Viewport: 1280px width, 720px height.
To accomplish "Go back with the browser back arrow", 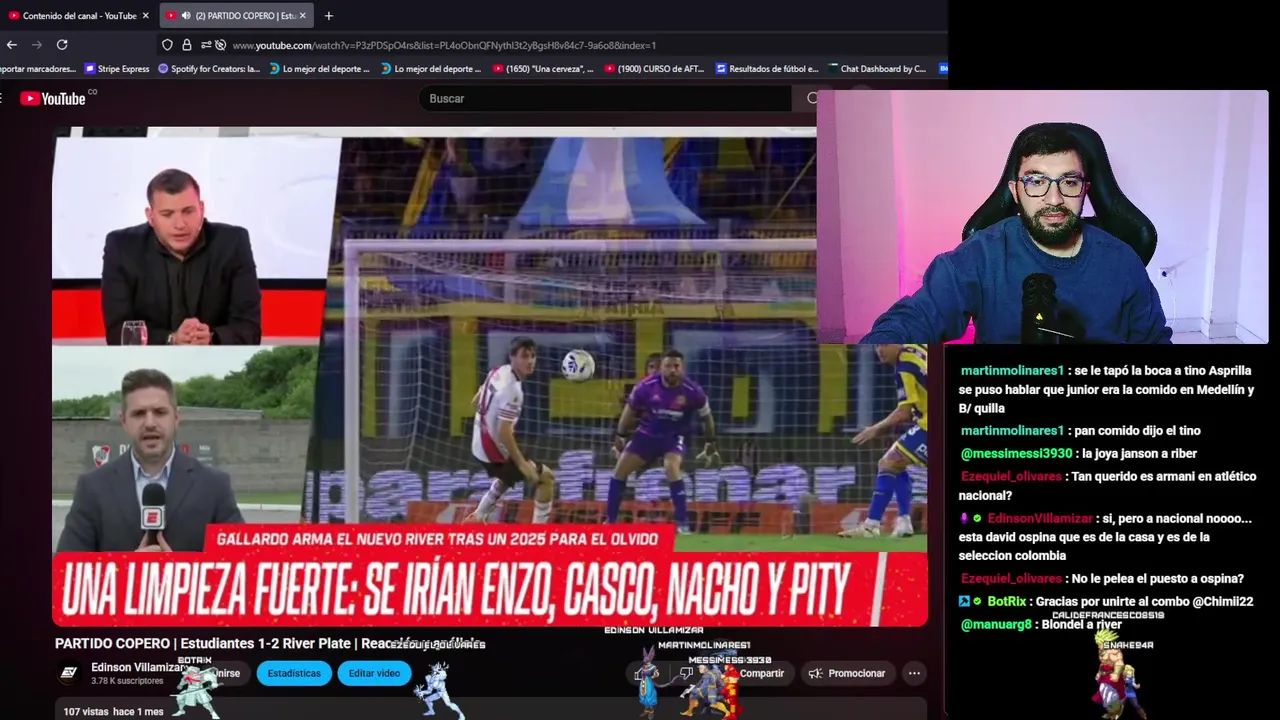I will [12, 45].
